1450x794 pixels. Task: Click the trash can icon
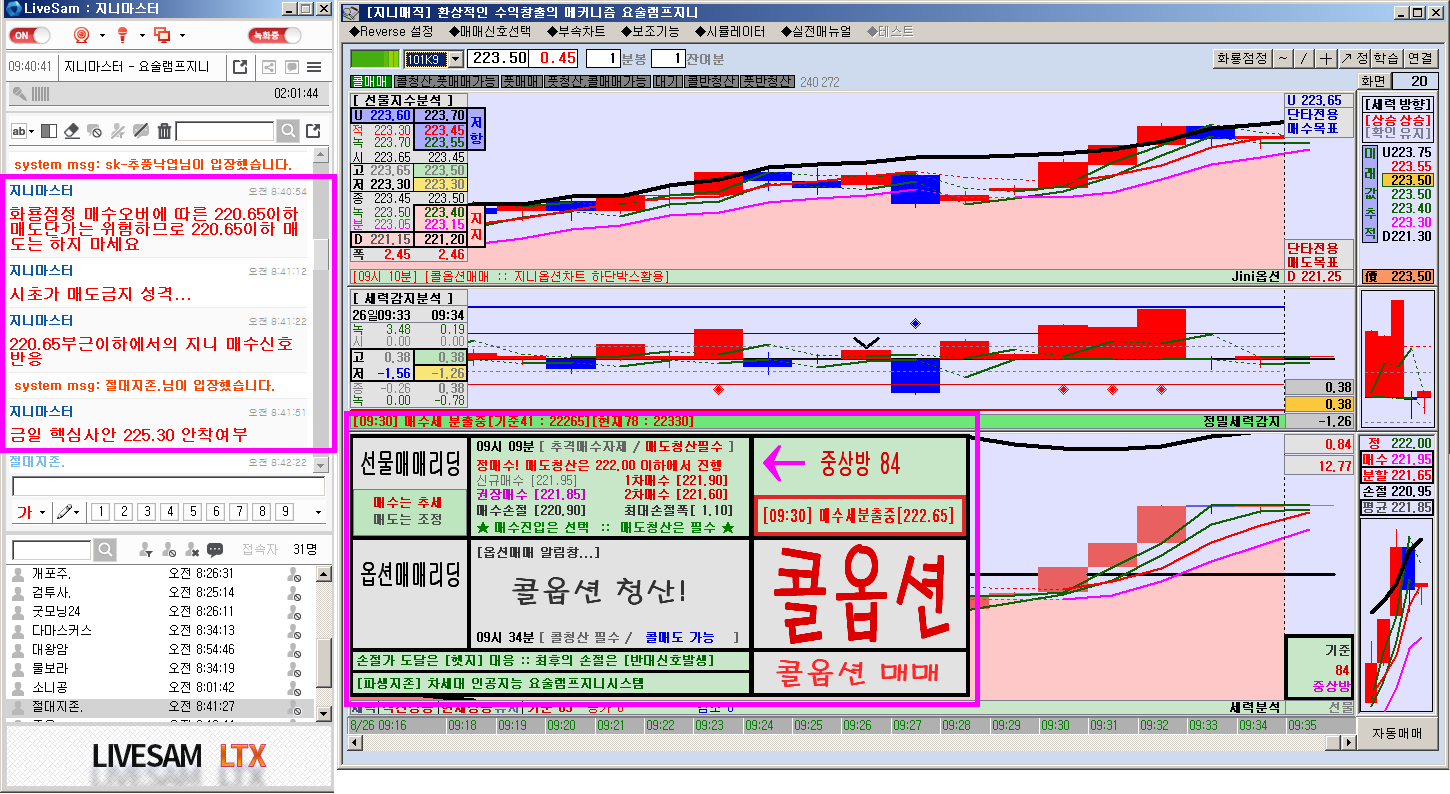[x=164, y=131]
